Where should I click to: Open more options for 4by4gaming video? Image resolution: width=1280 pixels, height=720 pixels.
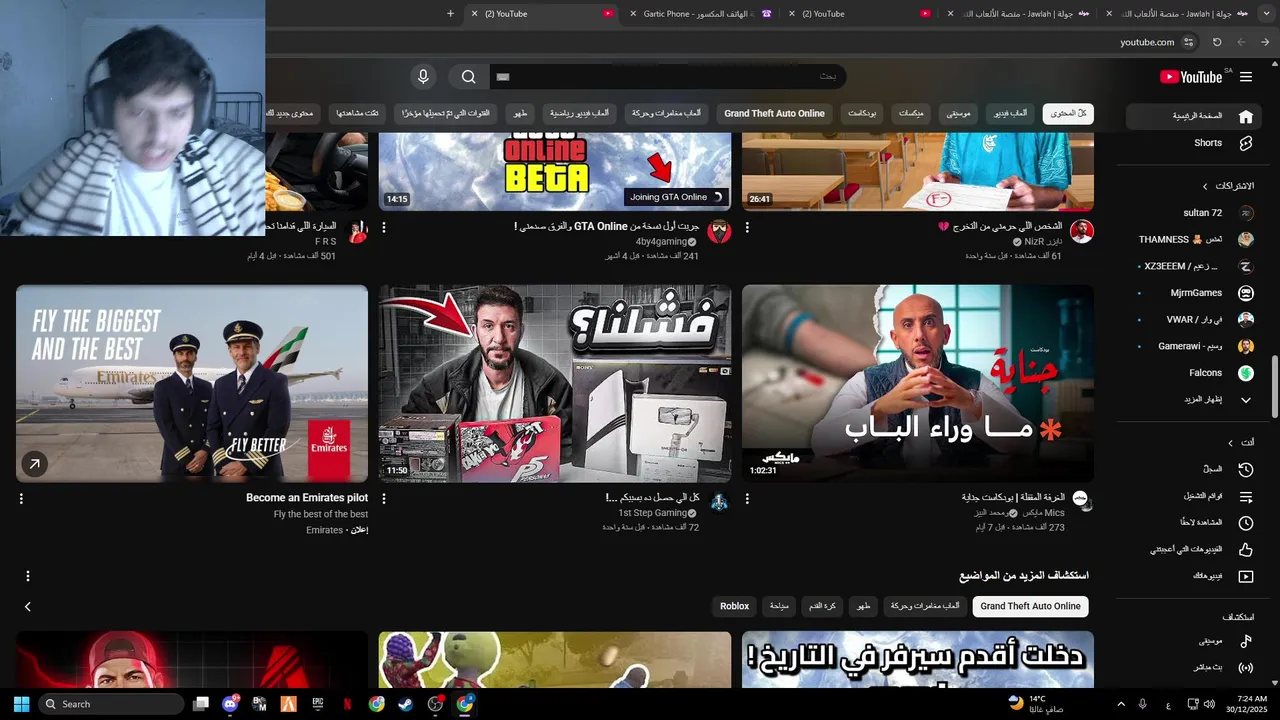pos(384,227)
